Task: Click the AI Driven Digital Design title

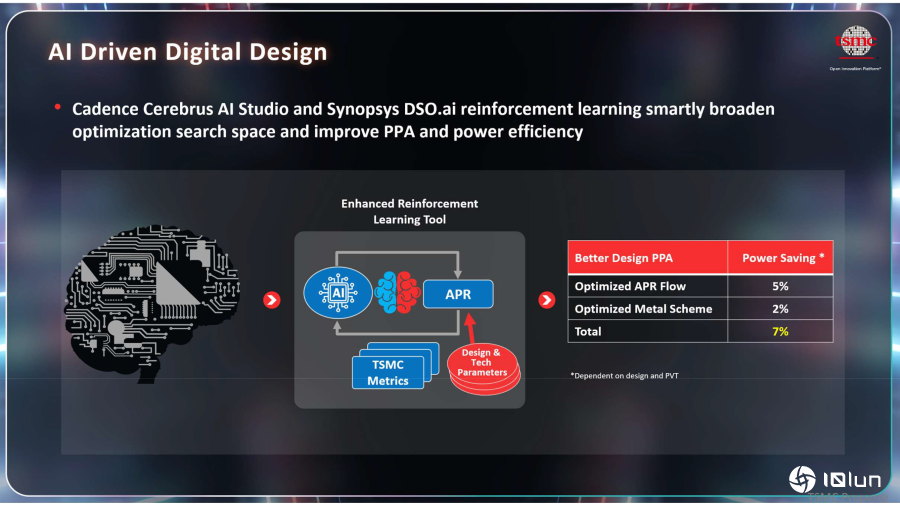Action: (x=187, y=52)
